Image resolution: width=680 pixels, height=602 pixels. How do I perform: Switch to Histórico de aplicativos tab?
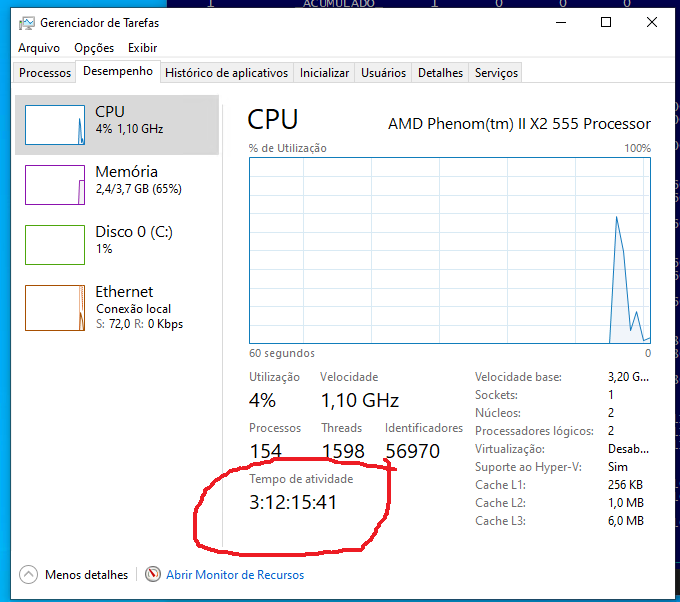226,73
